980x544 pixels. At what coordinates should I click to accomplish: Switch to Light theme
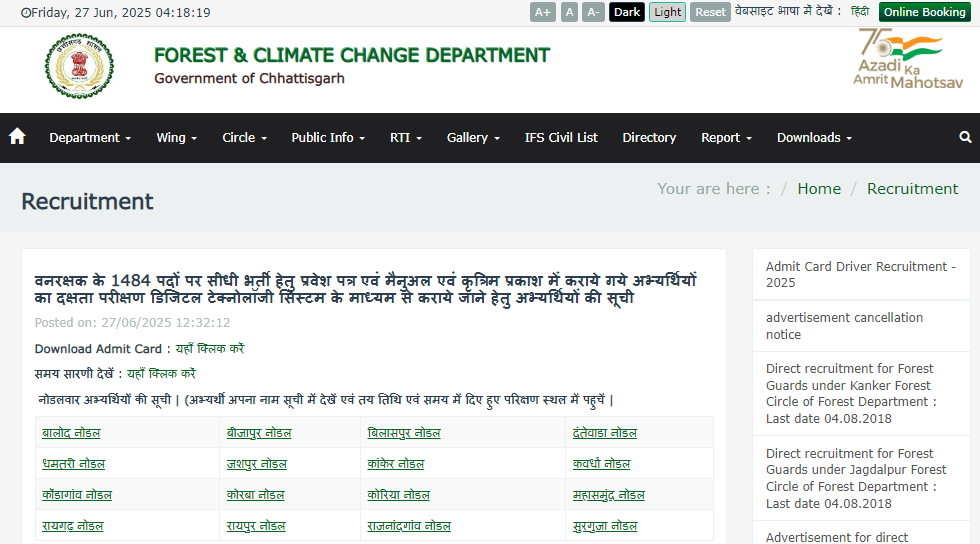point(667,12)
